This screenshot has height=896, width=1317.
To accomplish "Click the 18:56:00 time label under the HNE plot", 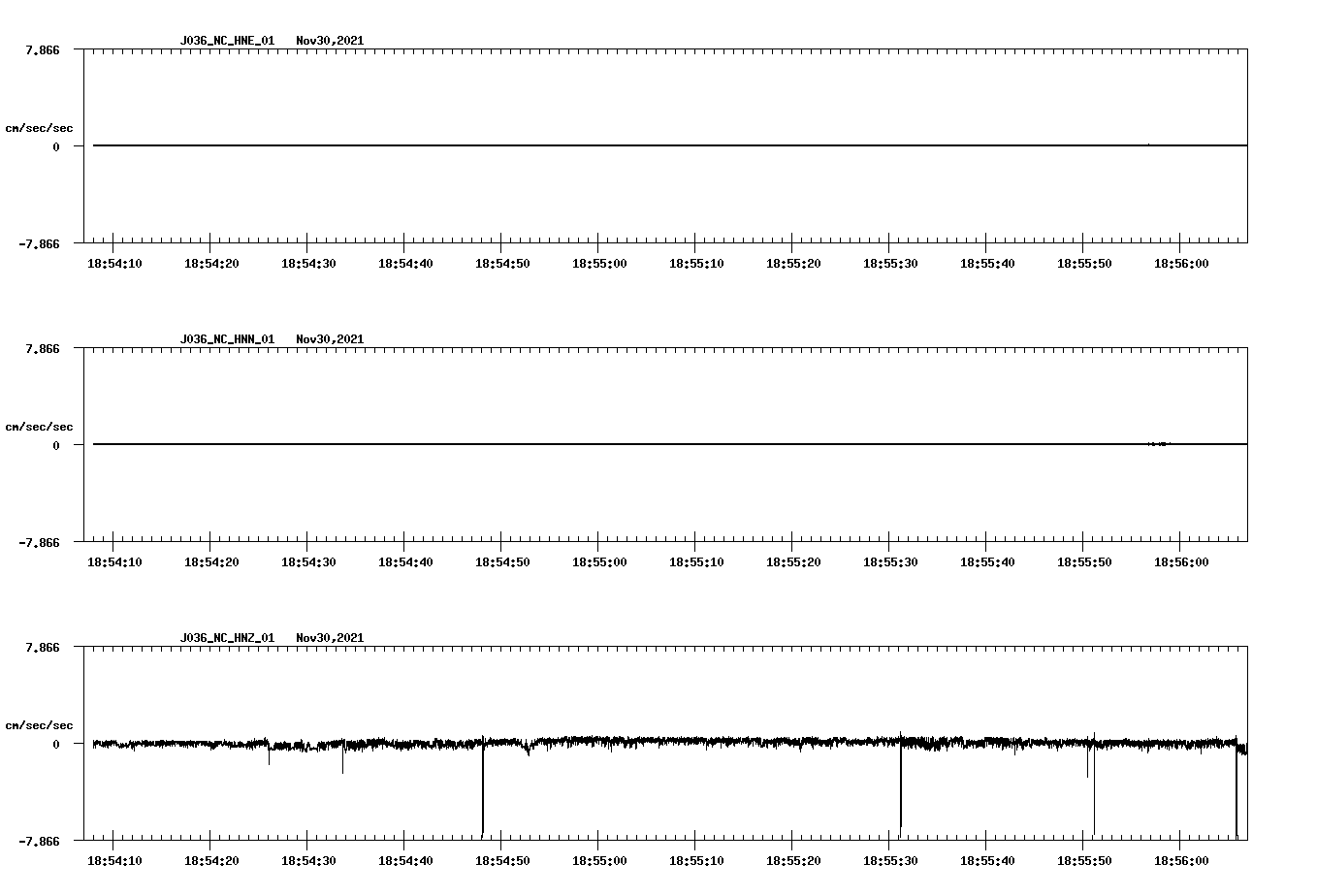I will point(1181,264).
